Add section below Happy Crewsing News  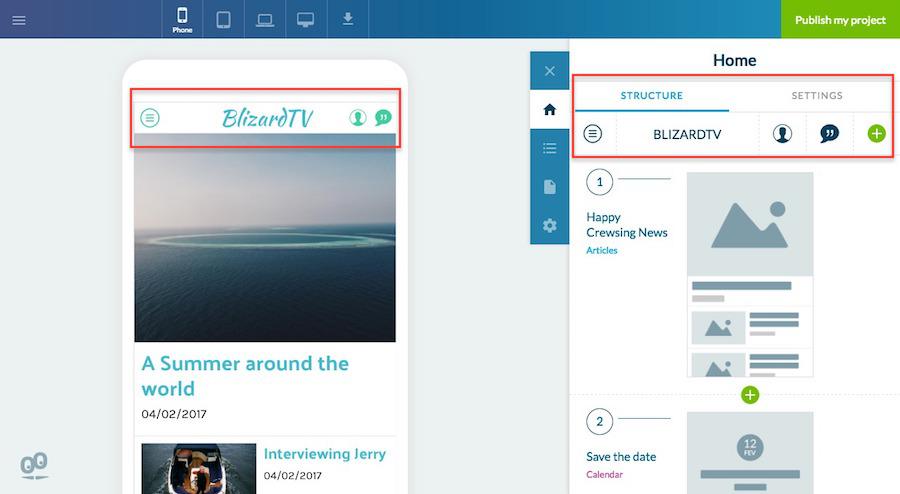click(750, 395)
